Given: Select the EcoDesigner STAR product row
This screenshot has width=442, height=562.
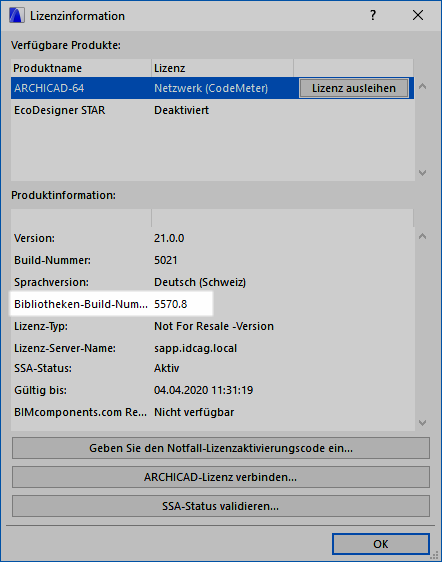Looking at the screenshot, I should (212, 110).
